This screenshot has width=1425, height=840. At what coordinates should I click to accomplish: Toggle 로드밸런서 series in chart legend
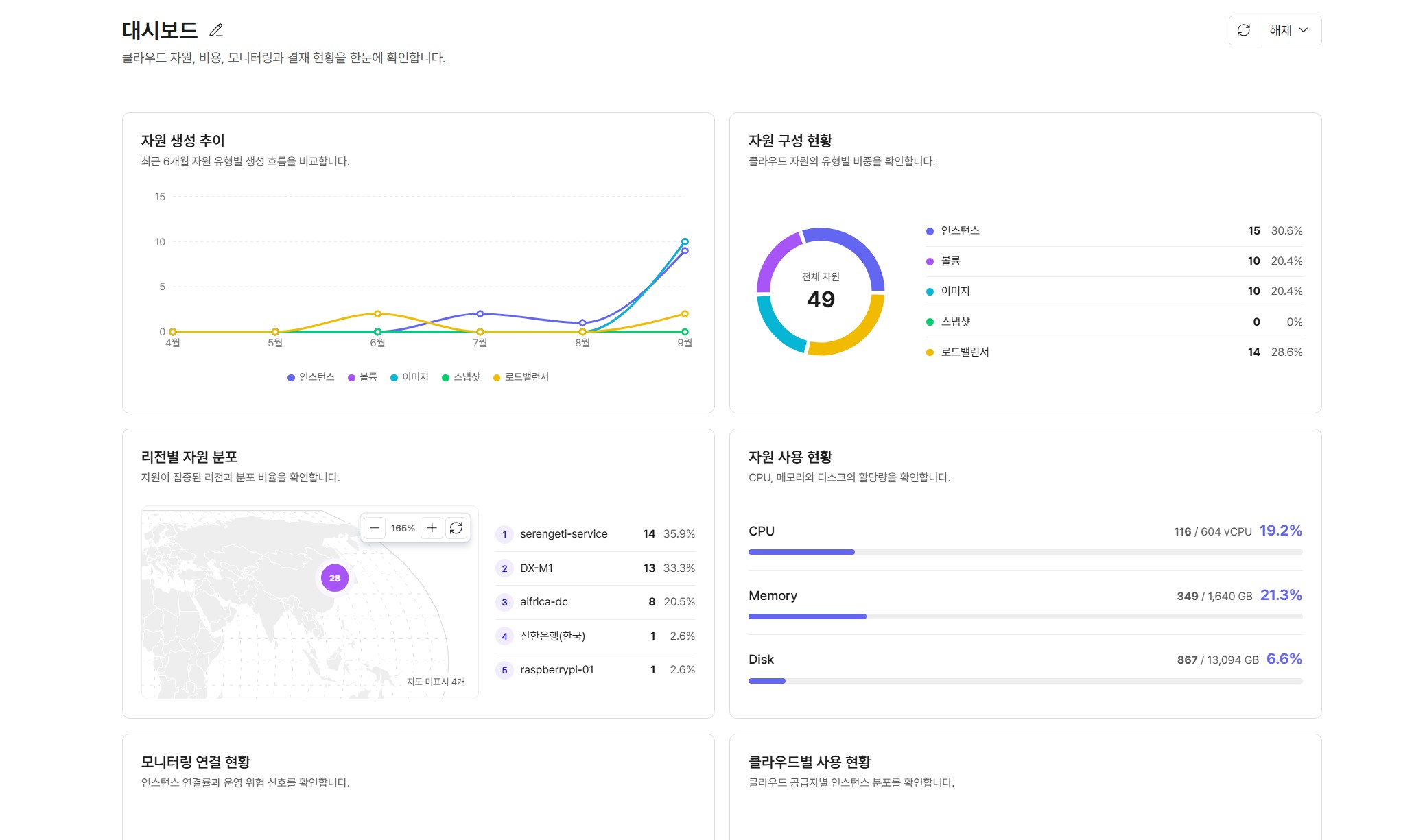point(521,377)
